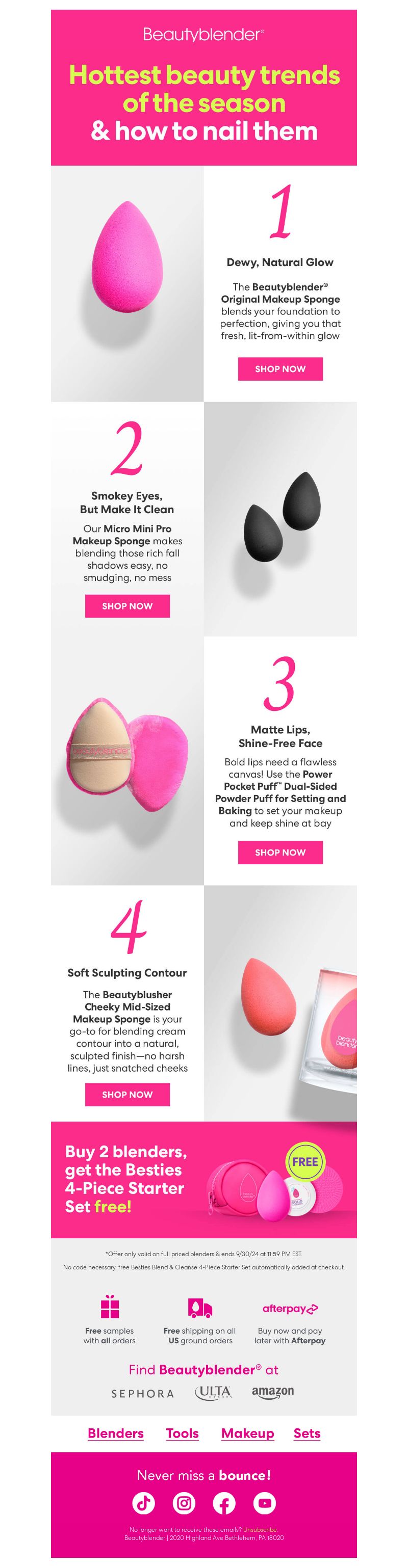
Task: Select the Blenders navigation link
Action: [116, 1433]
